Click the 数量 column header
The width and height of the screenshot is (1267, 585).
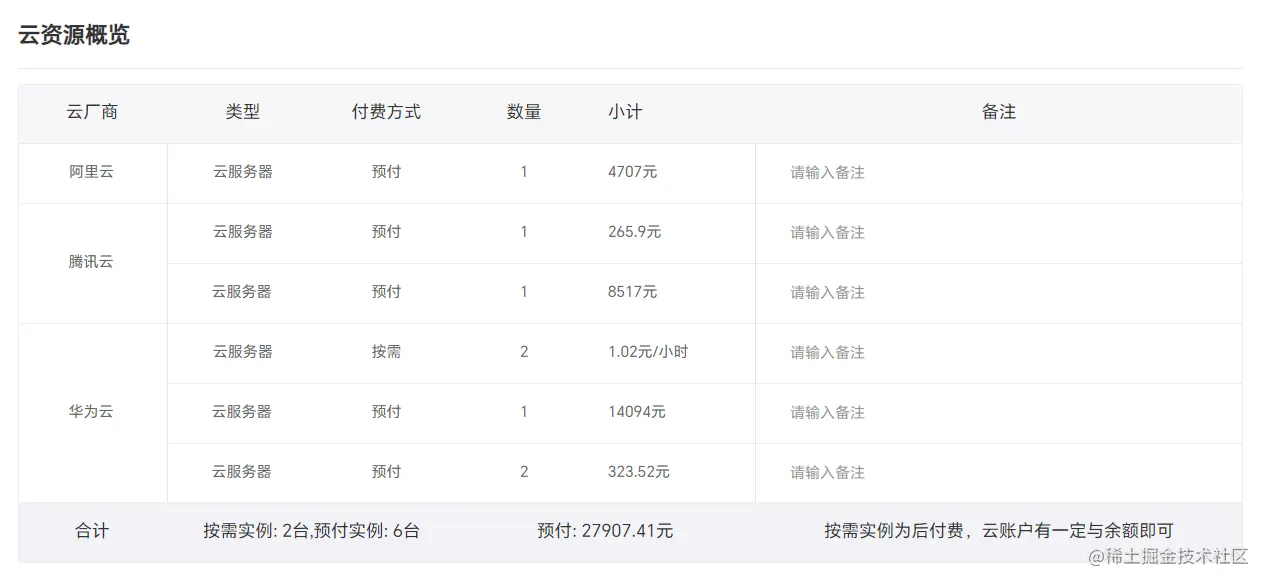pyautogui.click(x=524, y=112)
